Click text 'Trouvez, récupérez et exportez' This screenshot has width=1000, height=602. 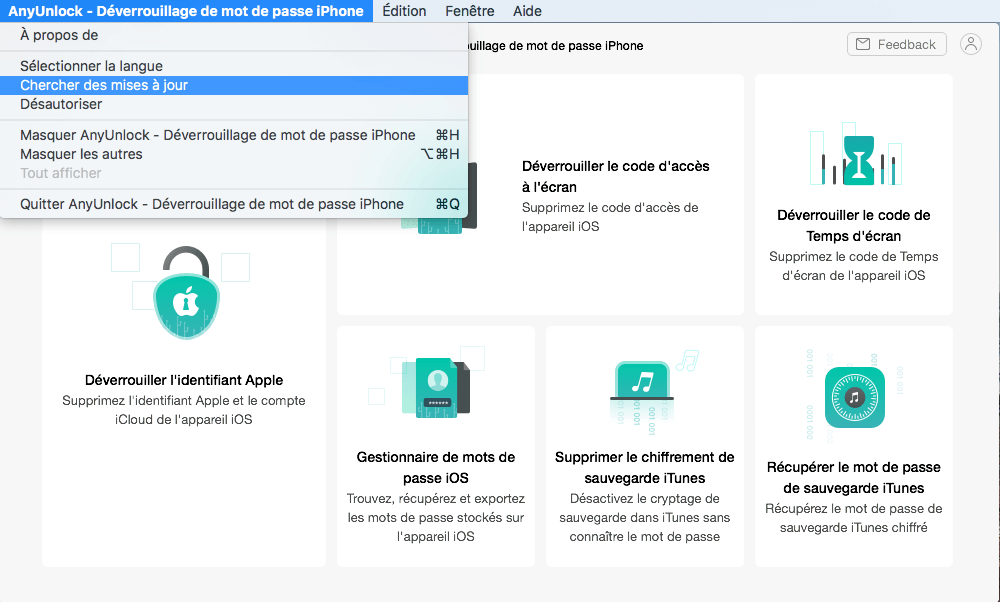click(436, 499)
